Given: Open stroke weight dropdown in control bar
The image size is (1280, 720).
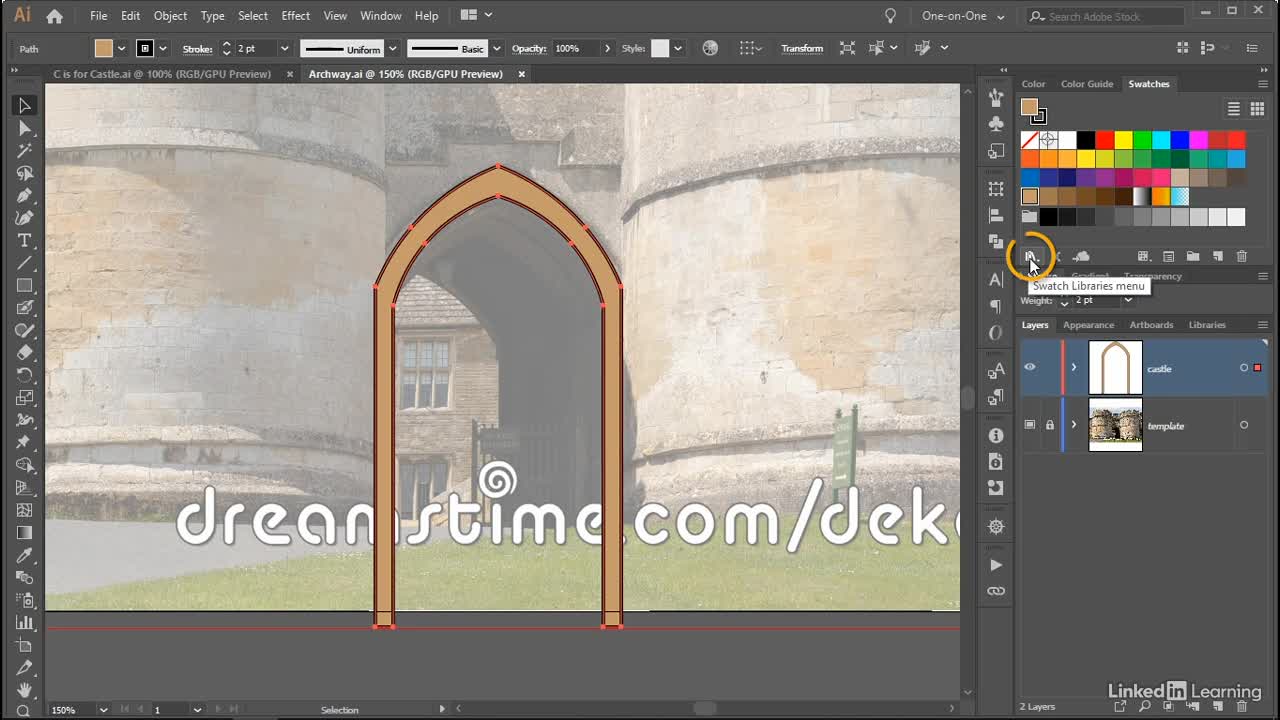Looking at the screenshot, I should click(x=285, y=48).
